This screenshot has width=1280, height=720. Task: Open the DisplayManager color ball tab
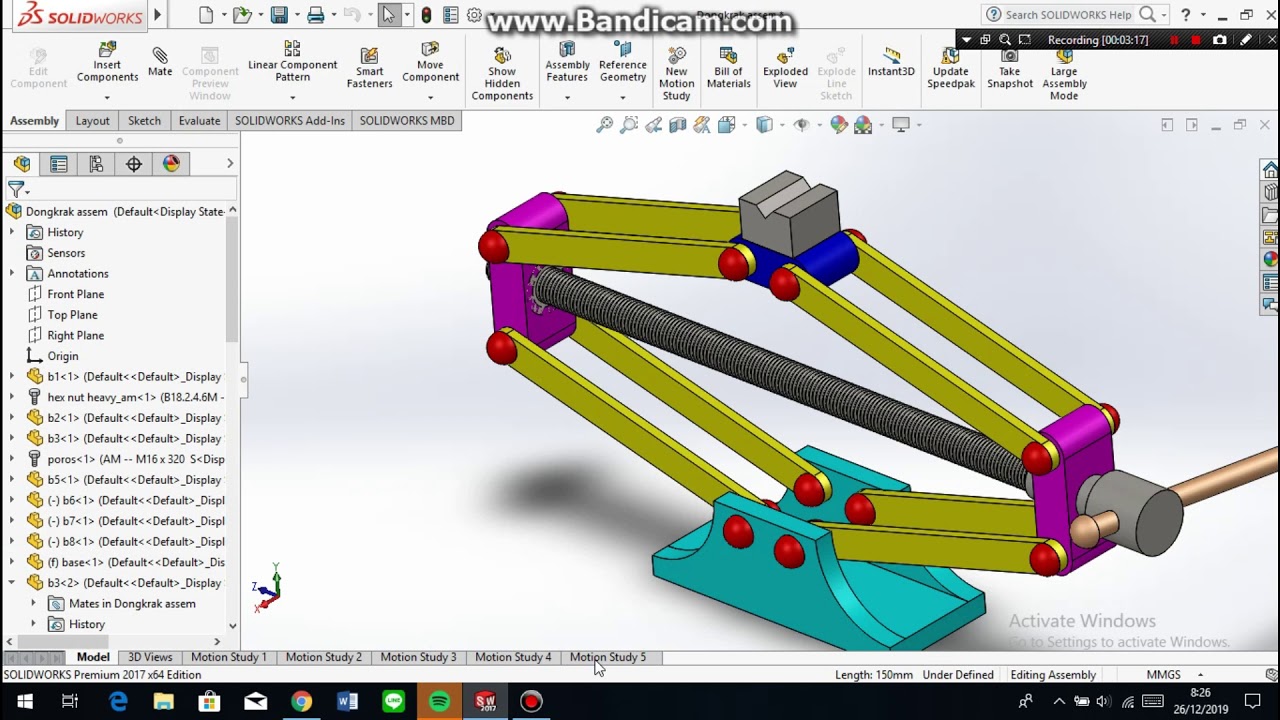171,164
